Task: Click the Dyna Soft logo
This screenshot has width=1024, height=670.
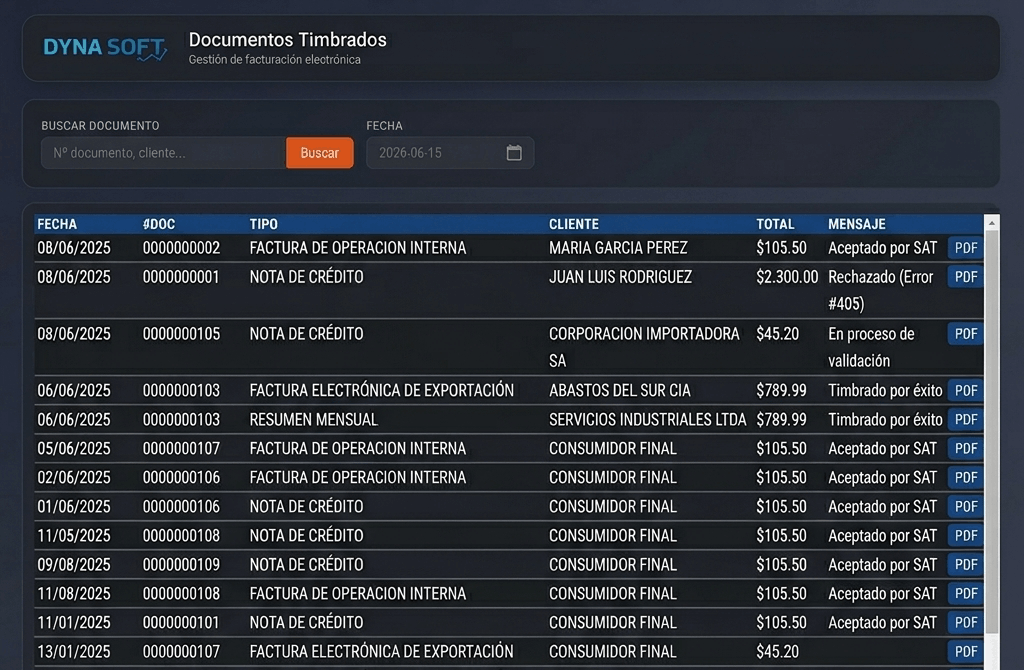Action: coord(105,49)
